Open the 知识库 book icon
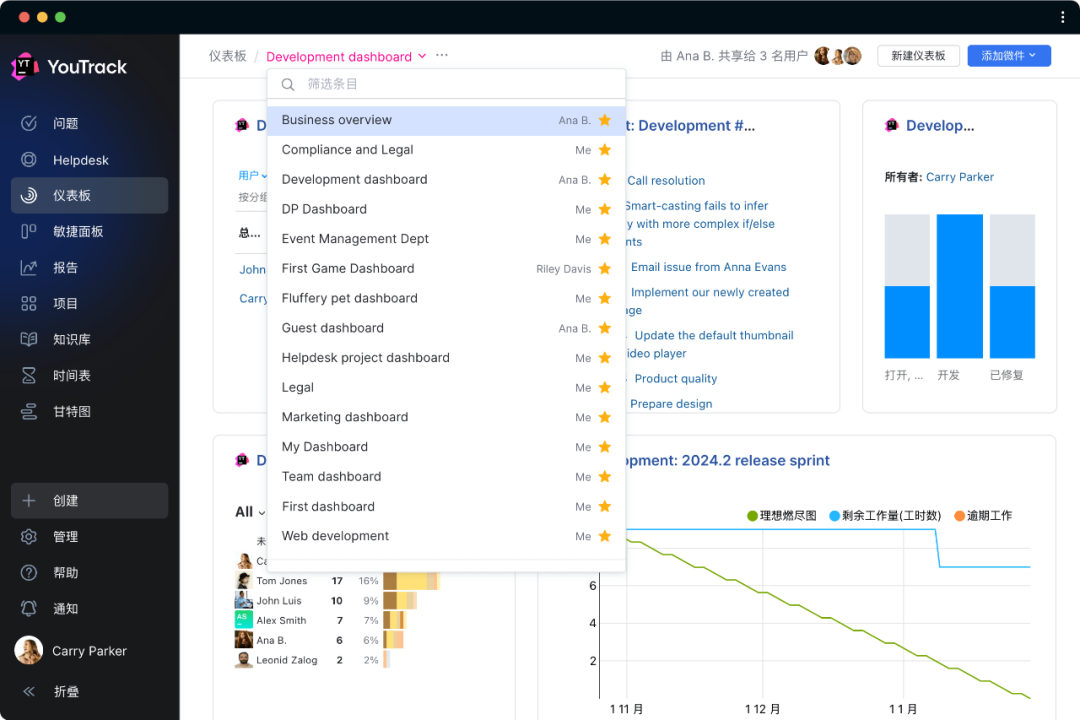The width and height of the screenshot is (1080, 720). pos(29,339)
